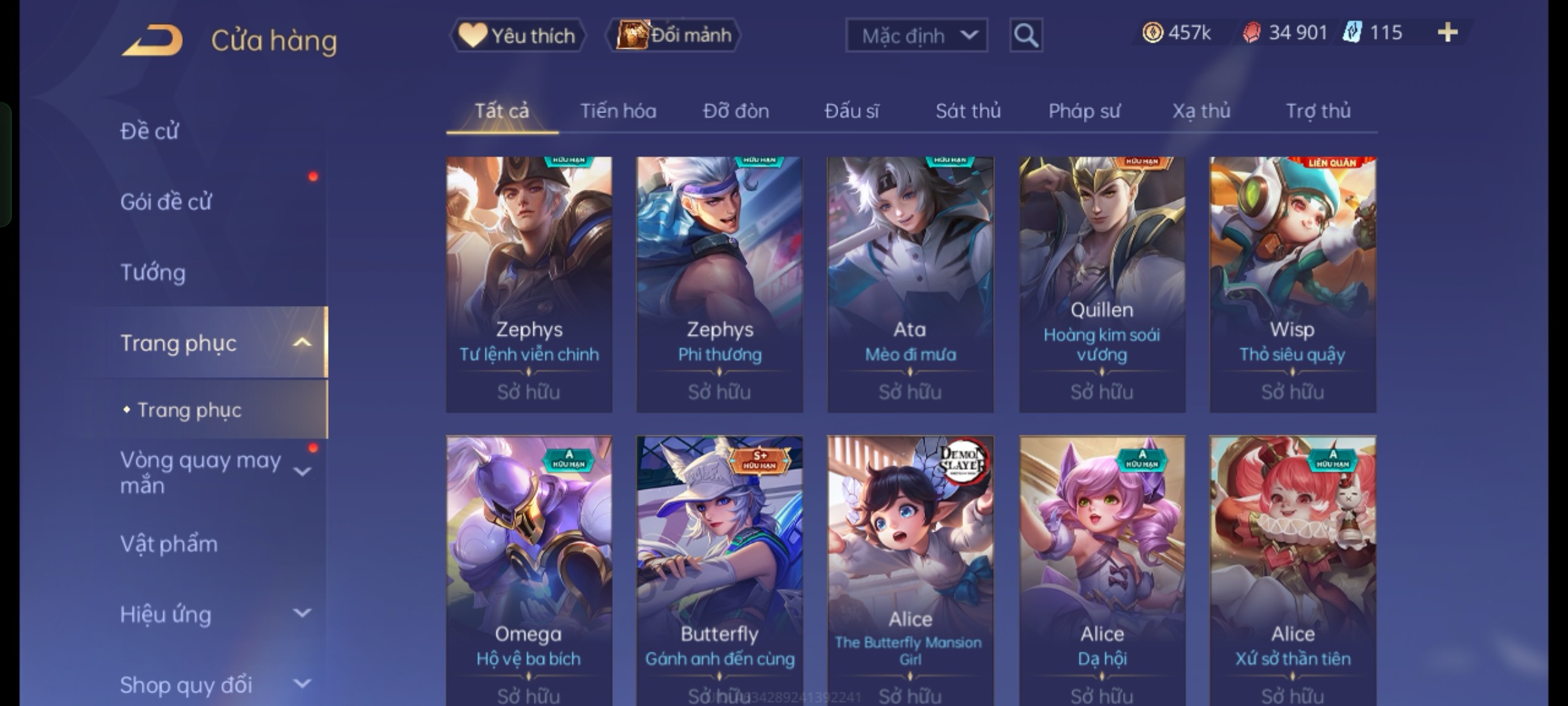Tap the golden back arrow icon
Screen dimensions: 1568x706
[x=152, y=41]
